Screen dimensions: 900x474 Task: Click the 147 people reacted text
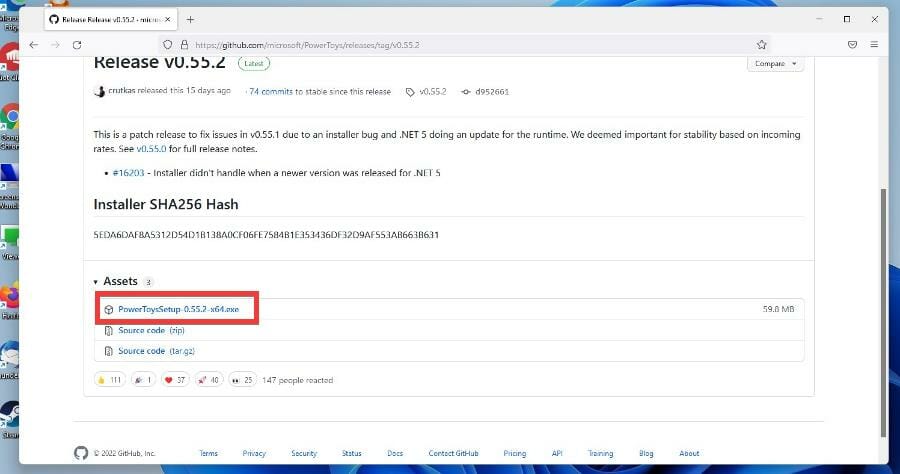(297, 380)
